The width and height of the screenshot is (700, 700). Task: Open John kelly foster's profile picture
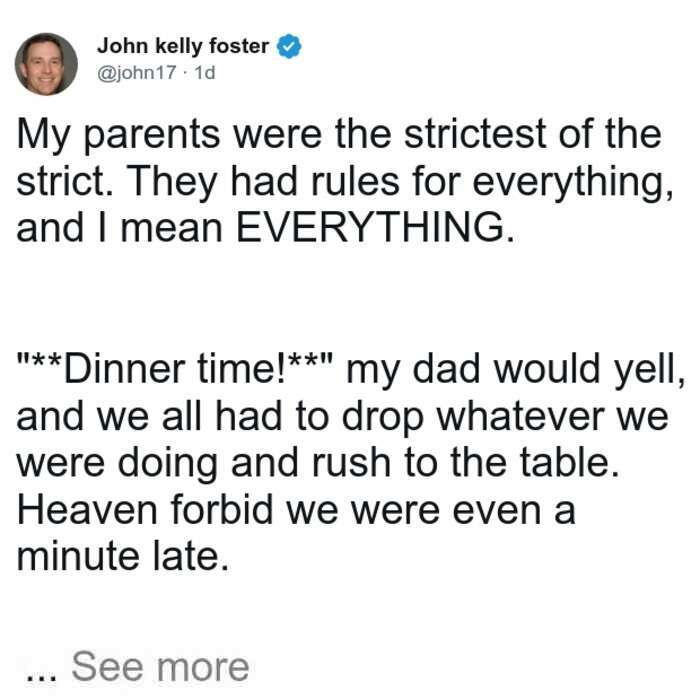coord(46,64)
